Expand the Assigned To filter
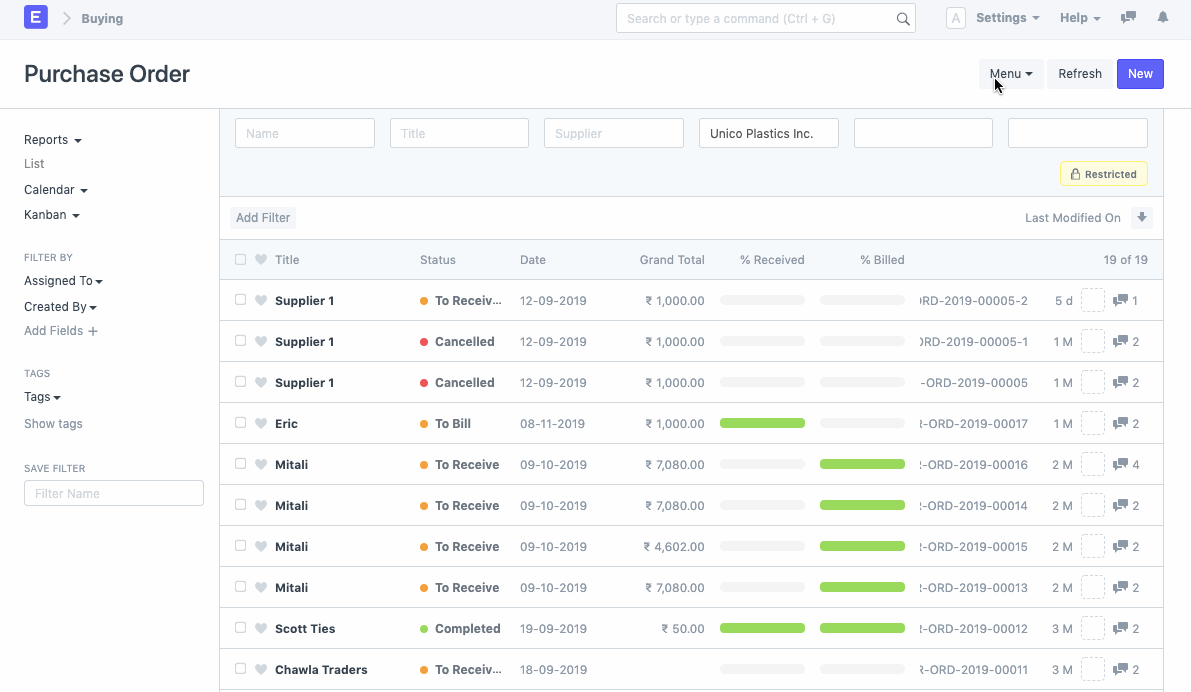The image size is (1191, 692). [x=63, y=281]
